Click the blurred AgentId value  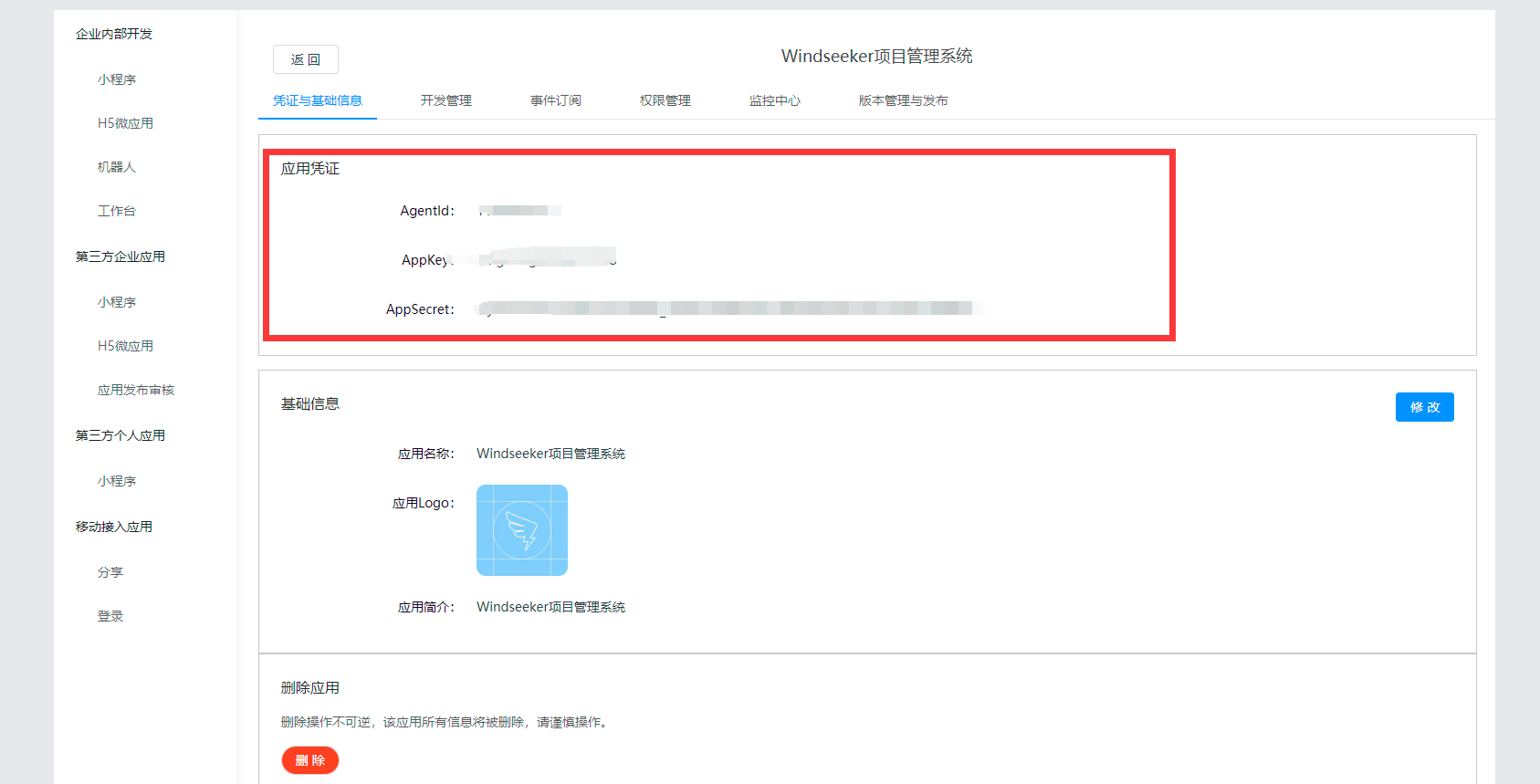coord(519,211)
